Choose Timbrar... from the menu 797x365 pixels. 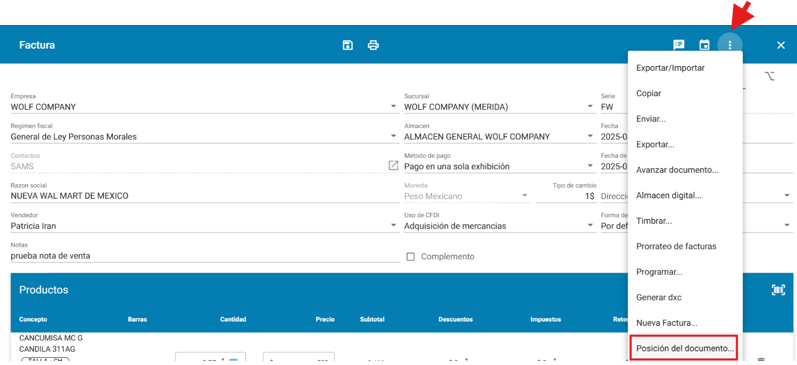(685, 221)
